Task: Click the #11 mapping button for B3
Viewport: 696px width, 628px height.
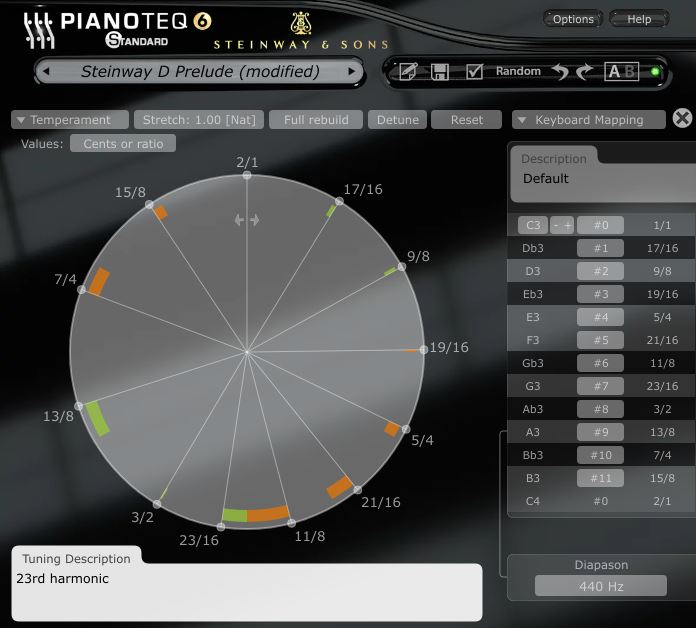Action: [x=601, y=478]
